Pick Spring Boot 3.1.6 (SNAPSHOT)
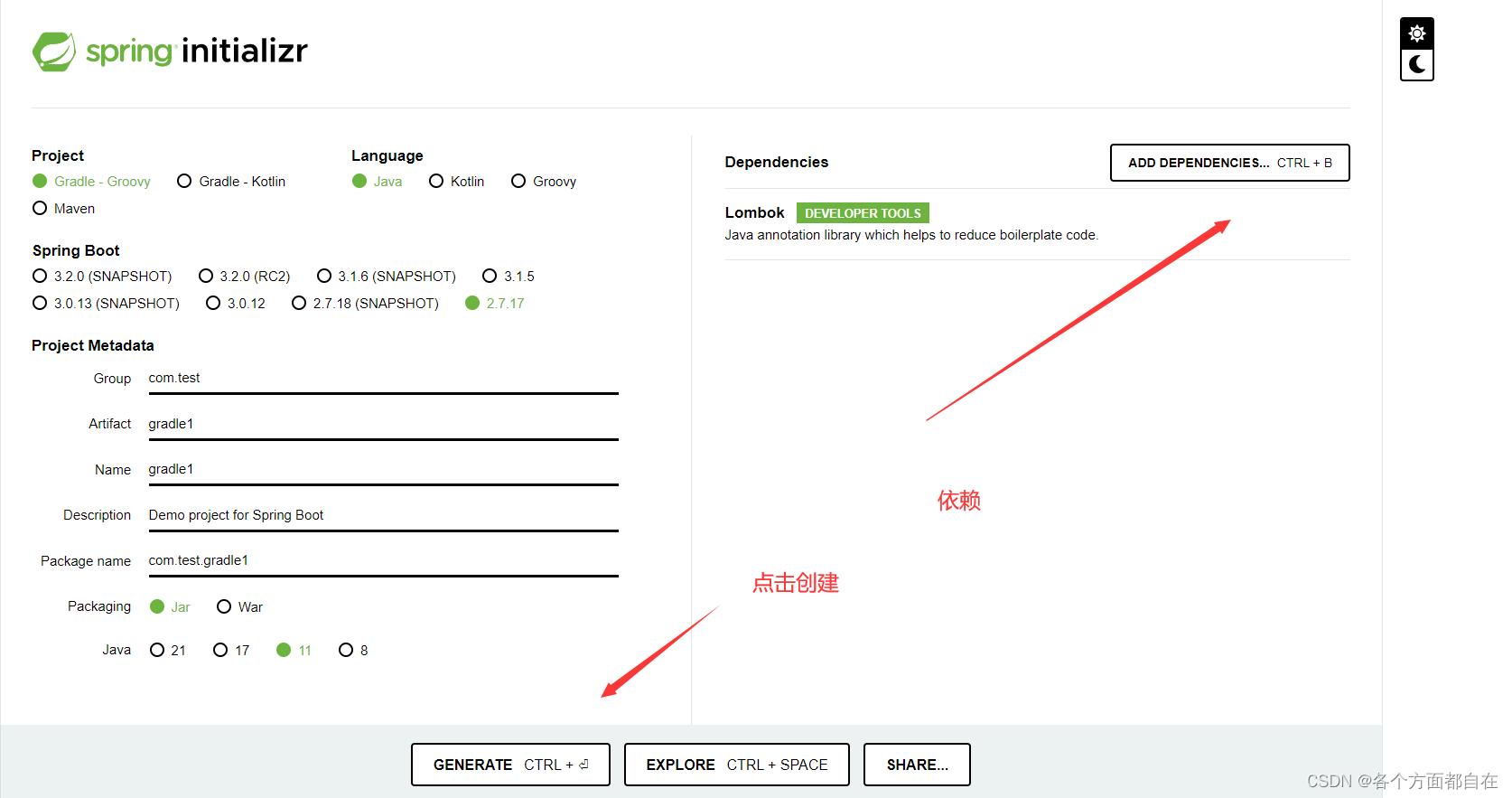Image resolution: width=1512 pixels, height=798 pixels. (x=387, y=277)
